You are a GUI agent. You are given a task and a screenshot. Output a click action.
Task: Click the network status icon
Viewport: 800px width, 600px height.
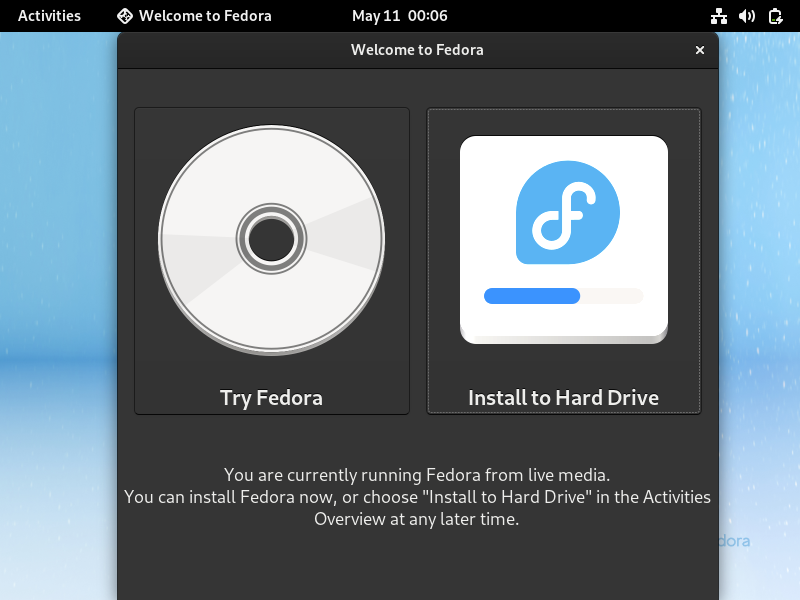(x=720, y=15)
